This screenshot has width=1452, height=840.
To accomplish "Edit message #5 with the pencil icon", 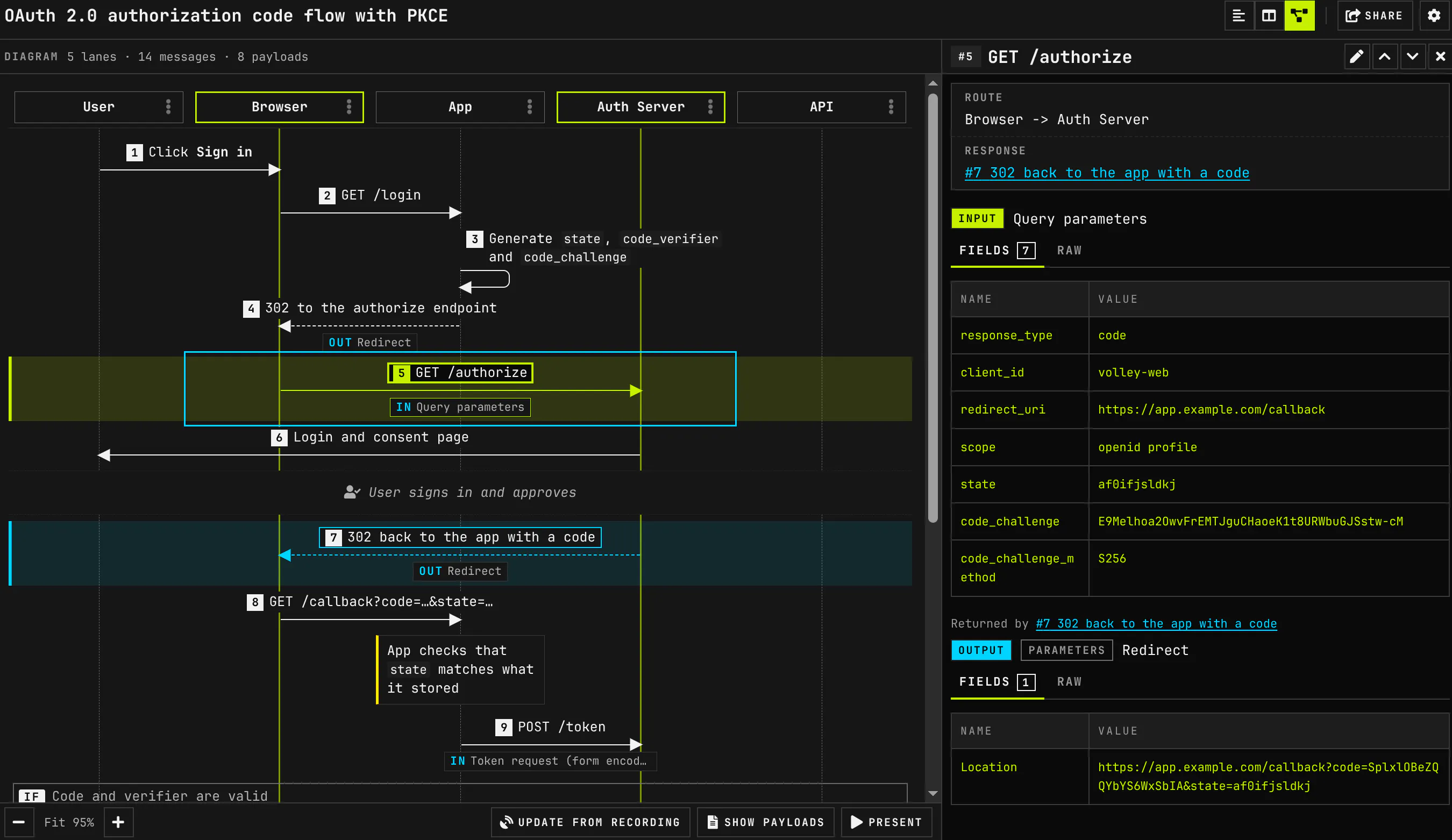I will 1356,56.
